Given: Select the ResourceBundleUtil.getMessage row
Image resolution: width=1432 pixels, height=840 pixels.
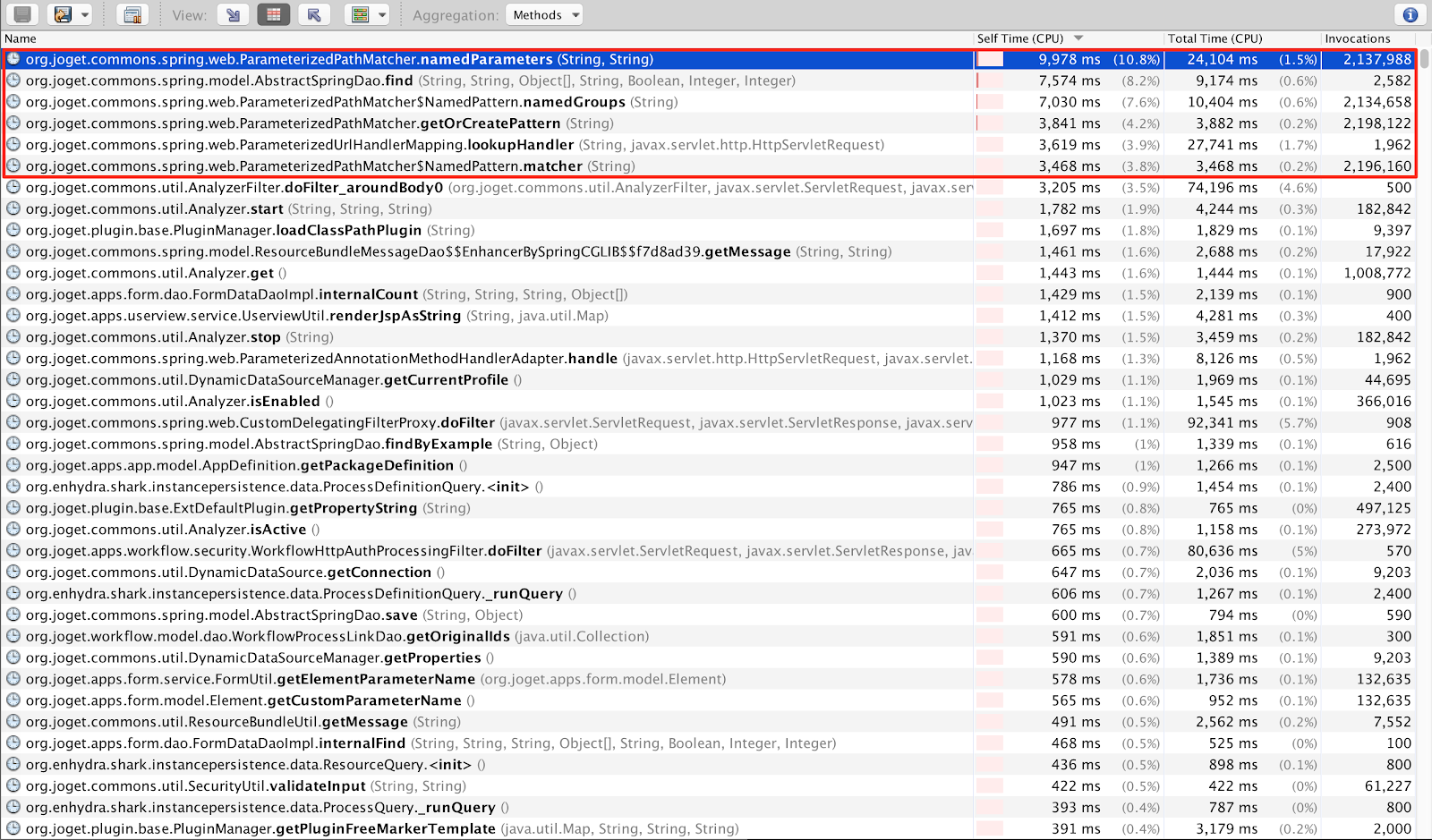Looking at the screenshot, I should click(709, 722).
